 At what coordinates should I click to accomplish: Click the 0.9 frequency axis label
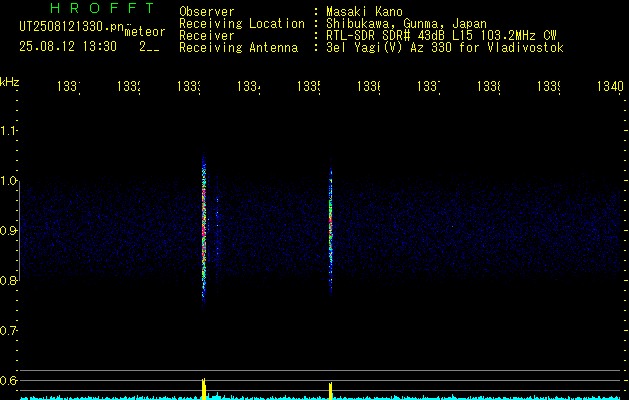[x=8, y=231]
